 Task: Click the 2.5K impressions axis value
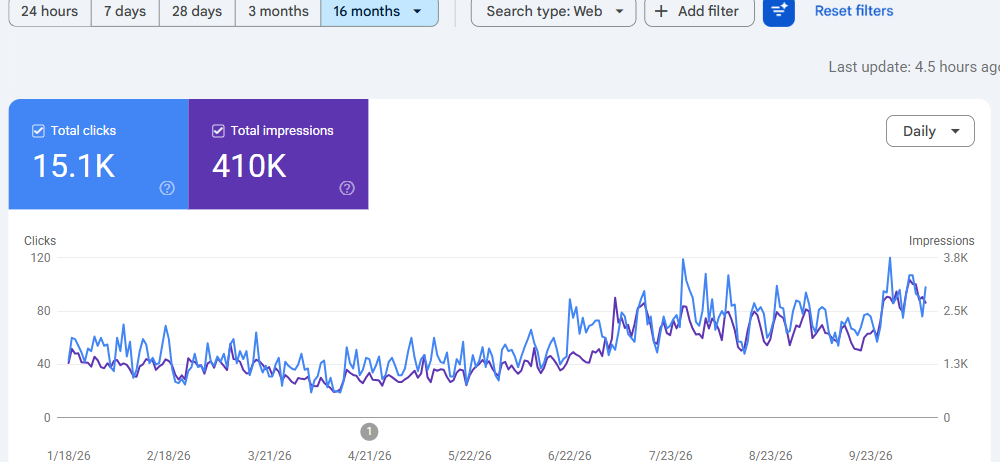(x=956, y=311)
